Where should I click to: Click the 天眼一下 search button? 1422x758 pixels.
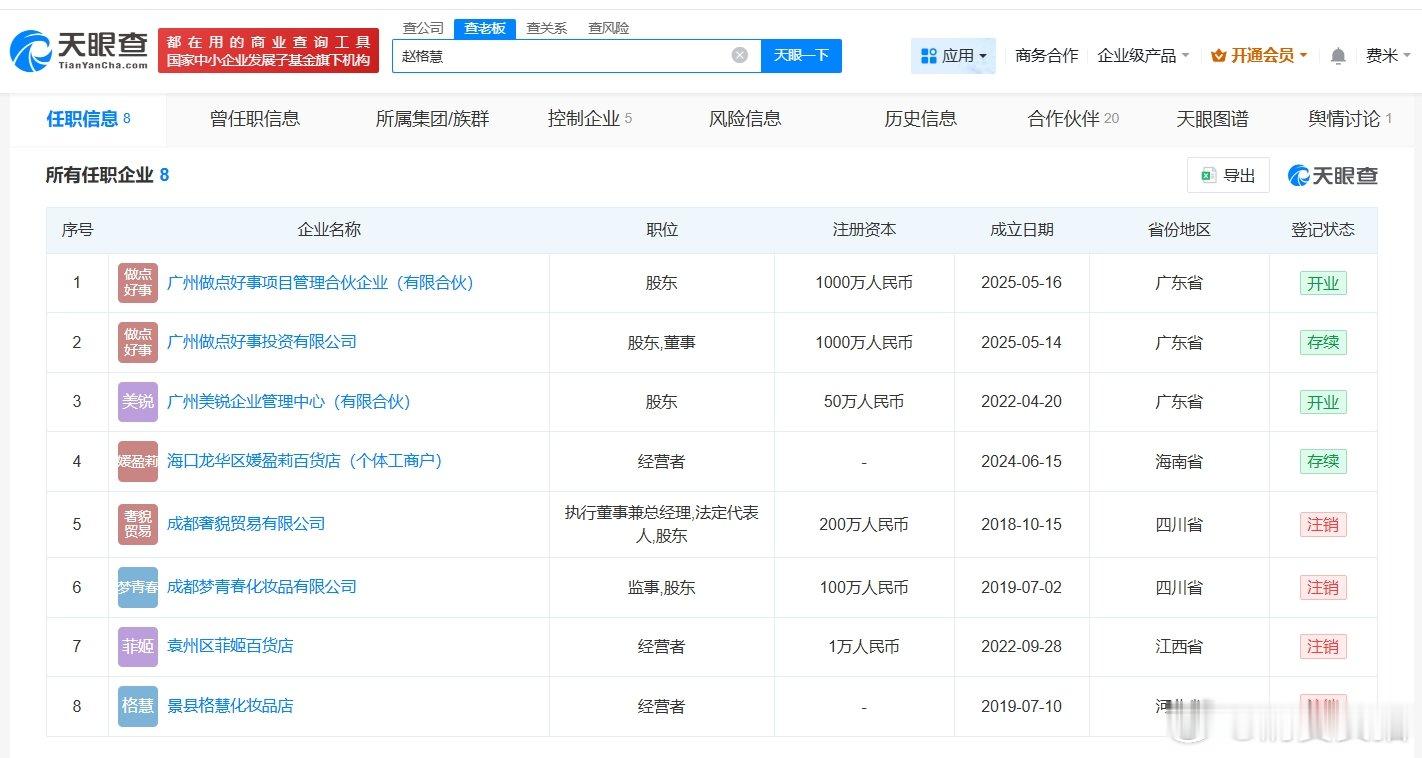click(801, 56)
